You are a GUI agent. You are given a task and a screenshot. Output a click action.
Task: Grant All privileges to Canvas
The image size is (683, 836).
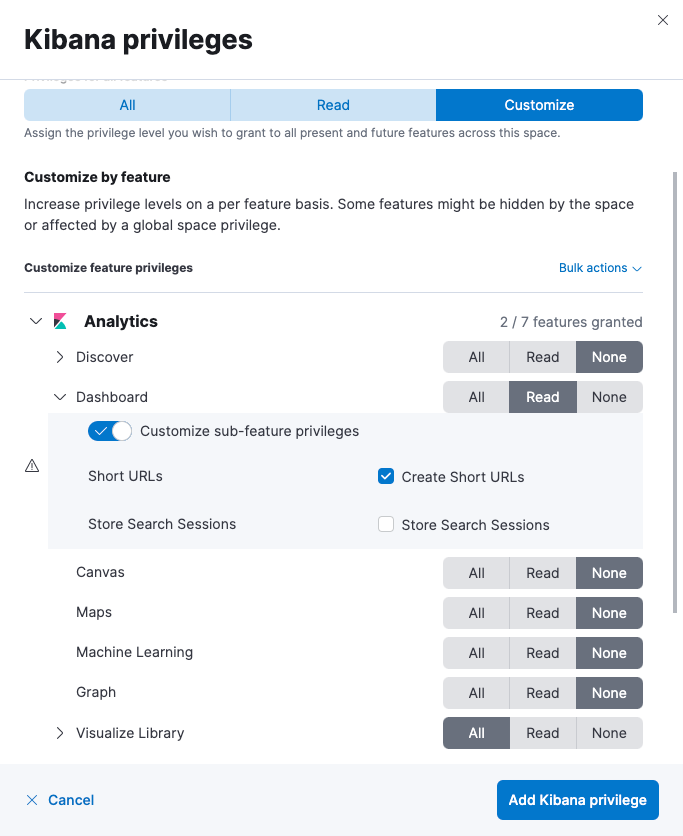pos(476,573)
